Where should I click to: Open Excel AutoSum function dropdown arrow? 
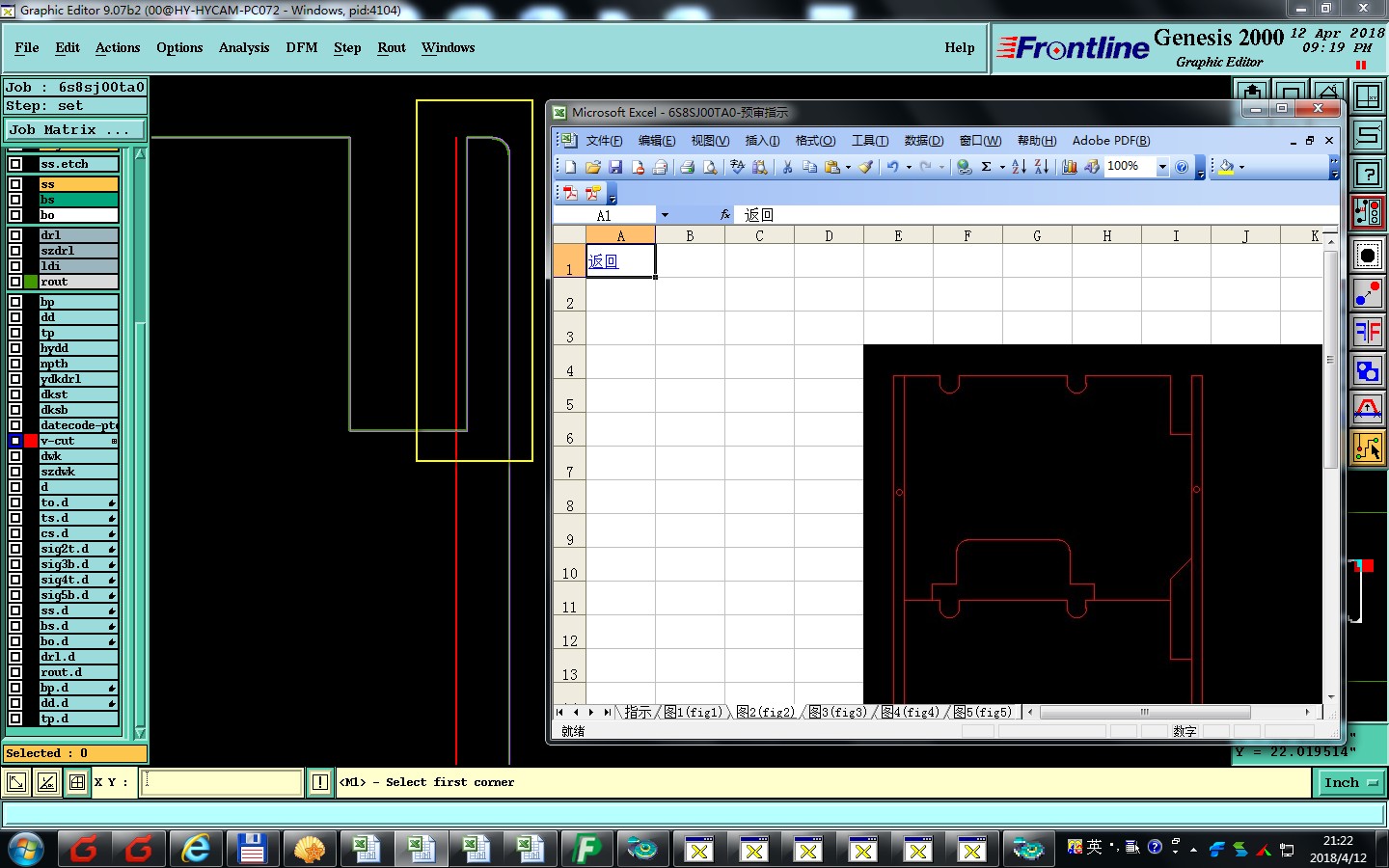1002,167
